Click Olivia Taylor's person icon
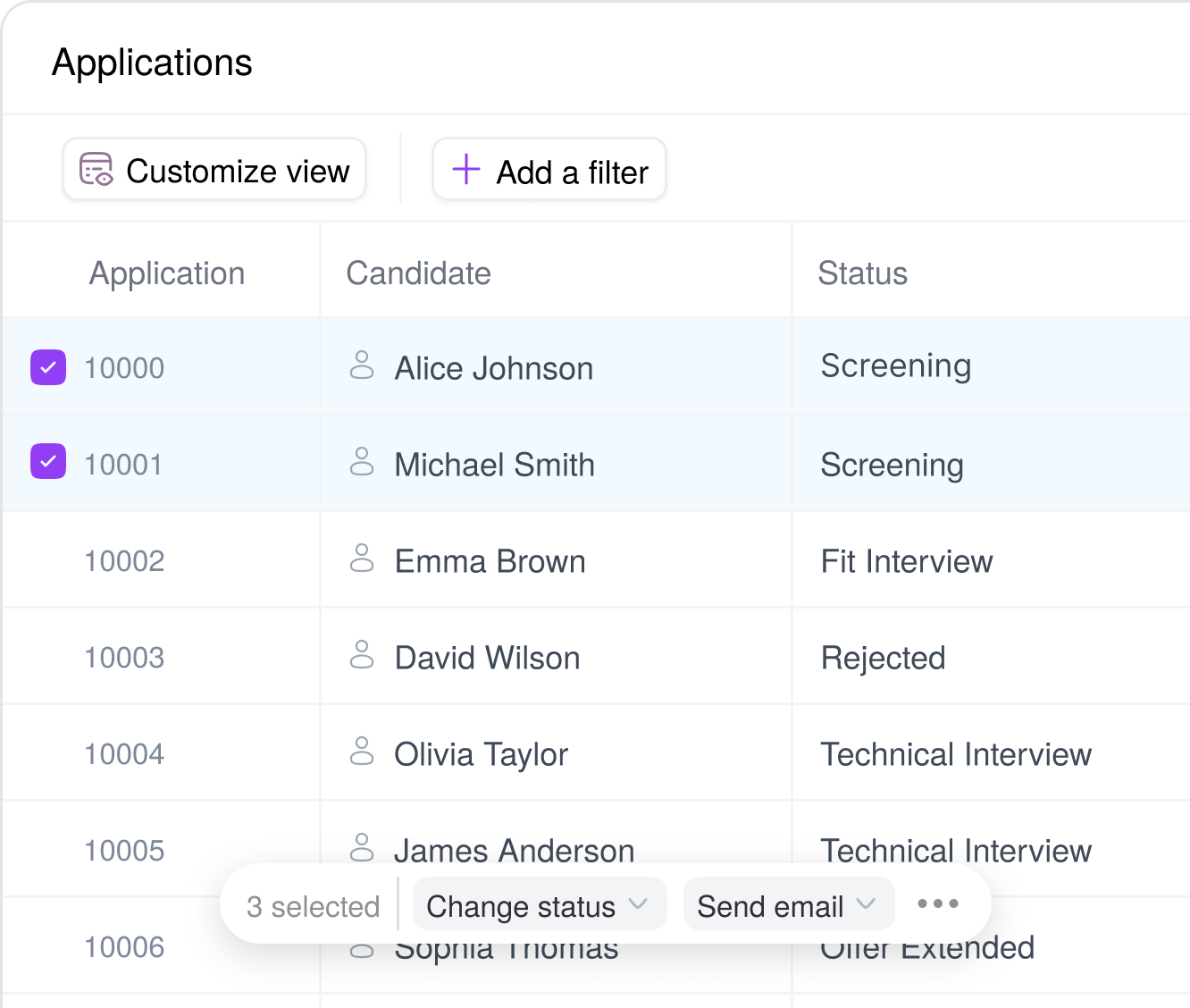Screen dimensions: 1190x1008 click(362, 752)
